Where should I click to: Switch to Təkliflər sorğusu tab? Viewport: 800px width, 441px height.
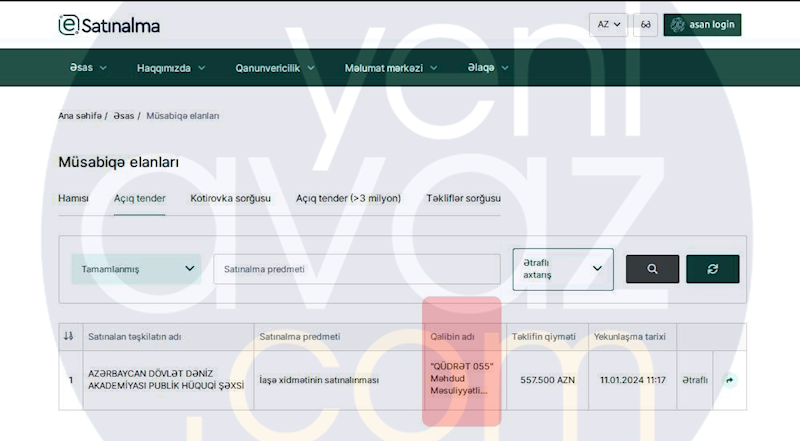click(x=463, y=198)
